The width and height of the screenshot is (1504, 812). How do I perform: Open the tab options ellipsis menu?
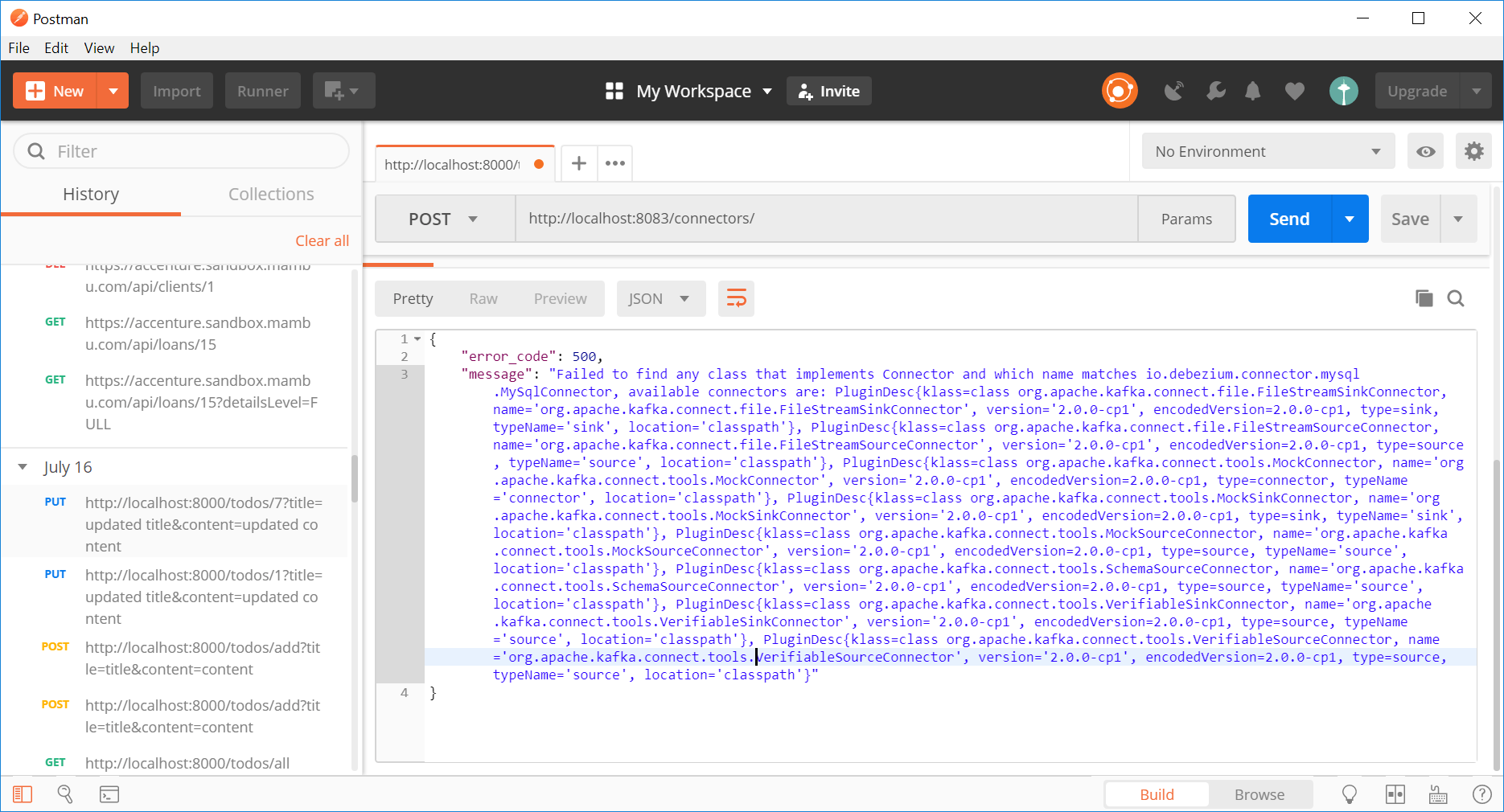(x=615, y=164)
